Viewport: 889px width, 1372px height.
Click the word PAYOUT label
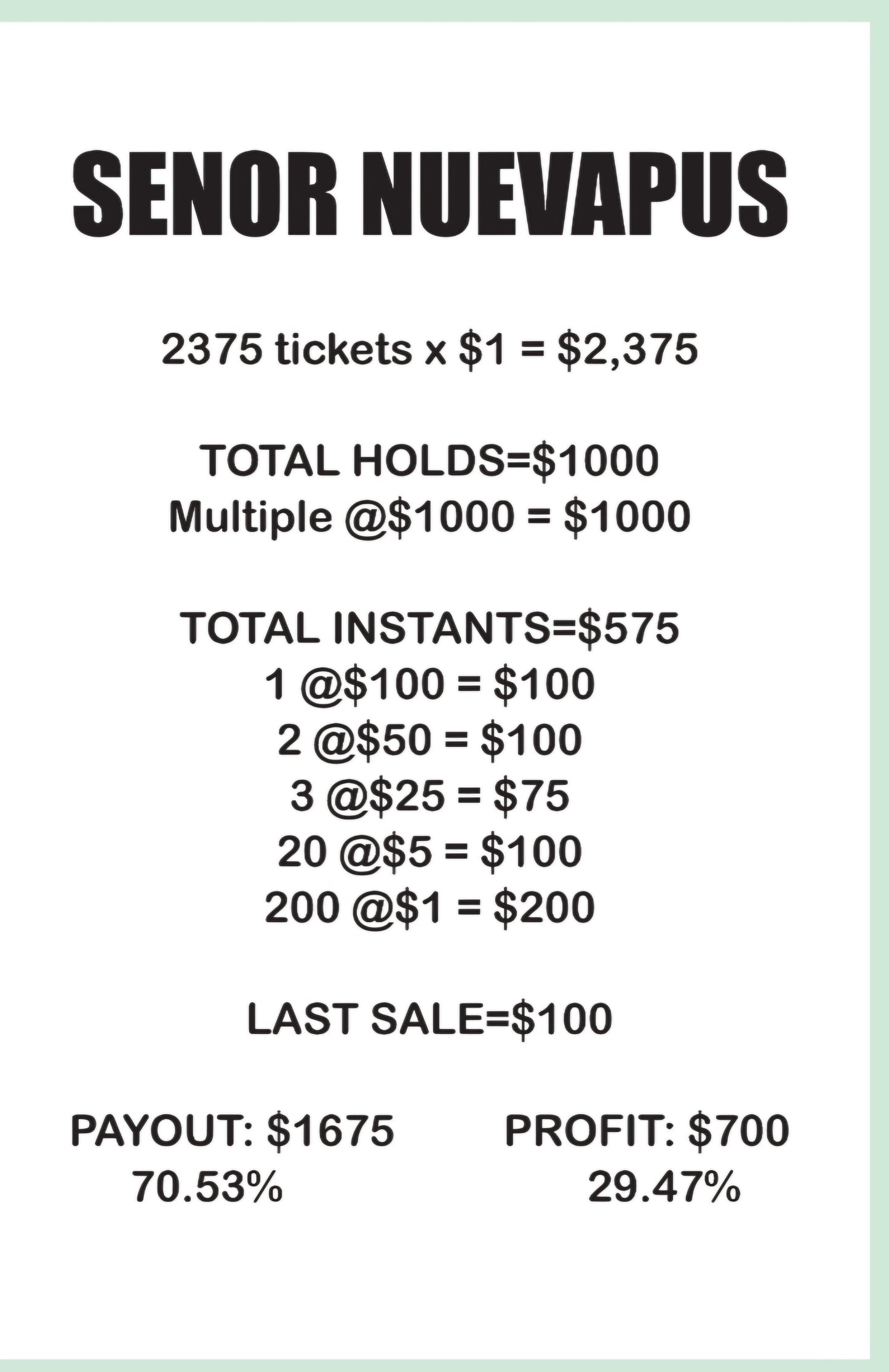pos(157,1131)
